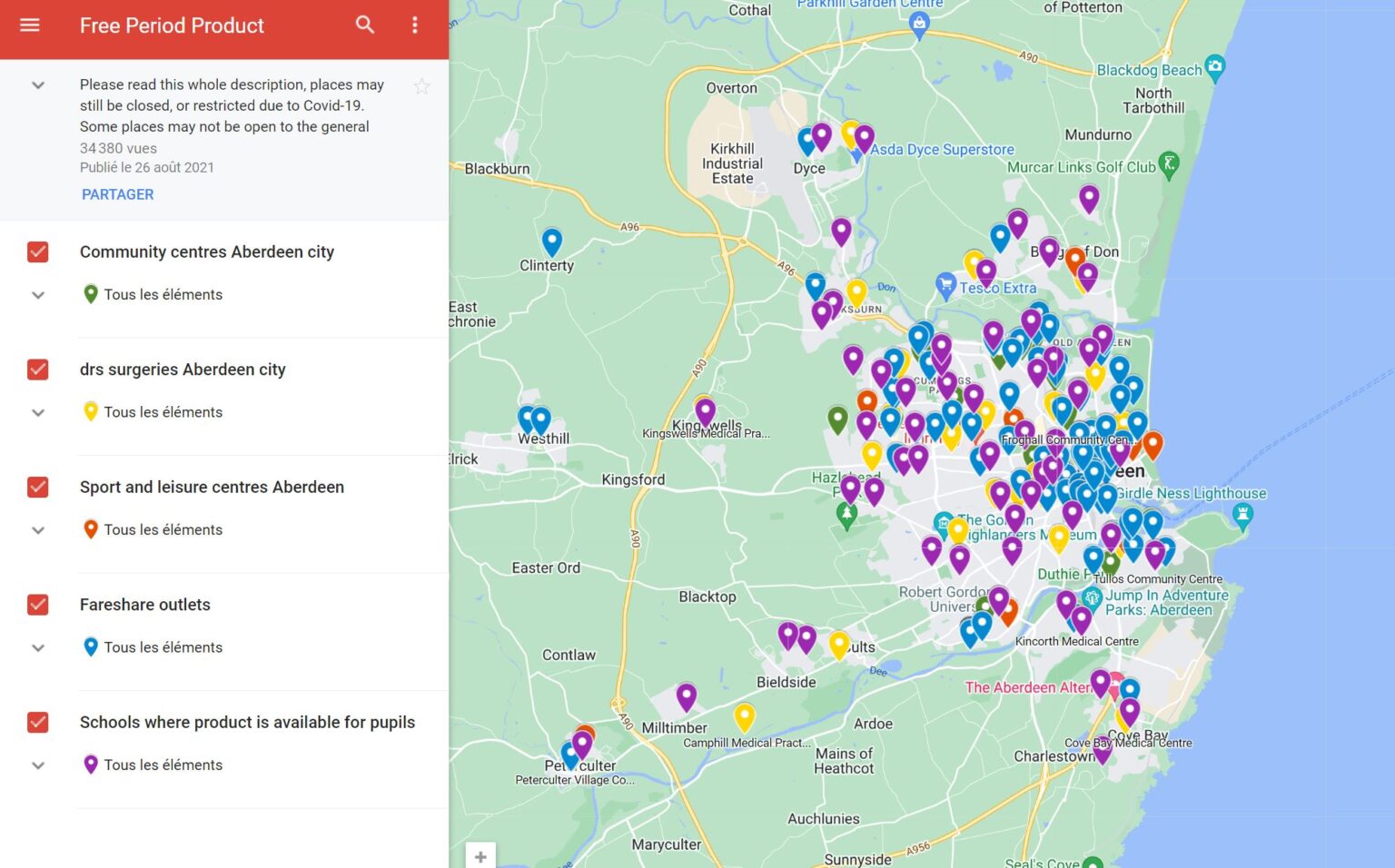Viewport: 1395px width, 868px height.
Task: Expand Sport and leisure centres items chevron
Action: [x=38, y=530]
